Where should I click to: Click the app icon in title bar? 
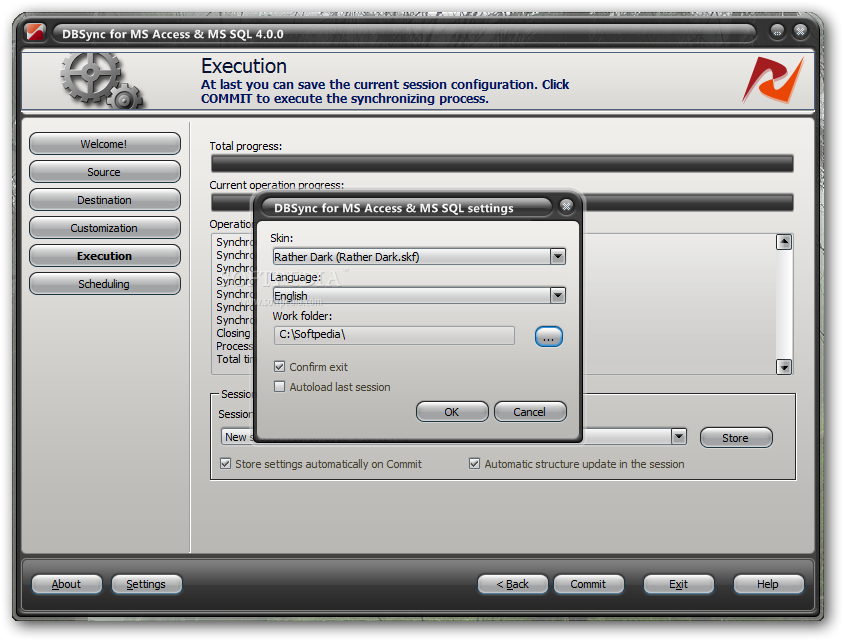click(x=36, y=33)
